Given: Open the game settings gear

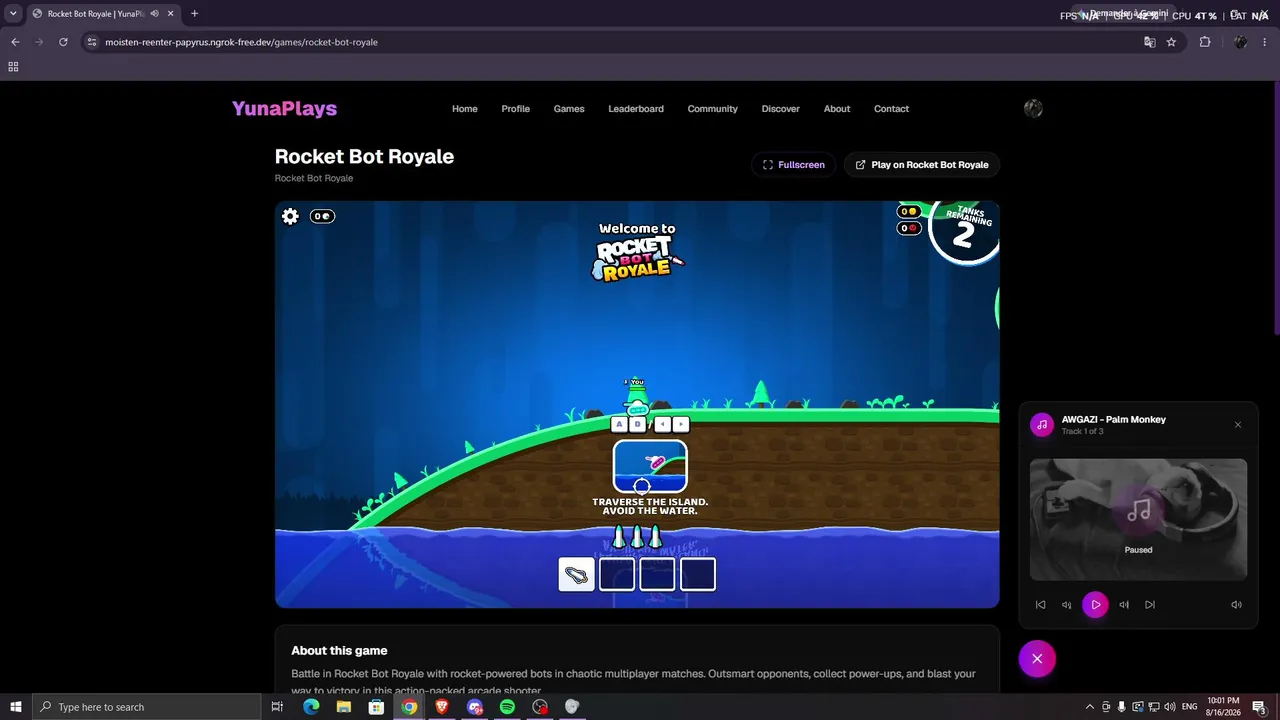Looking at the screenshot, I should pyautogui.click(x=290, y=216).
